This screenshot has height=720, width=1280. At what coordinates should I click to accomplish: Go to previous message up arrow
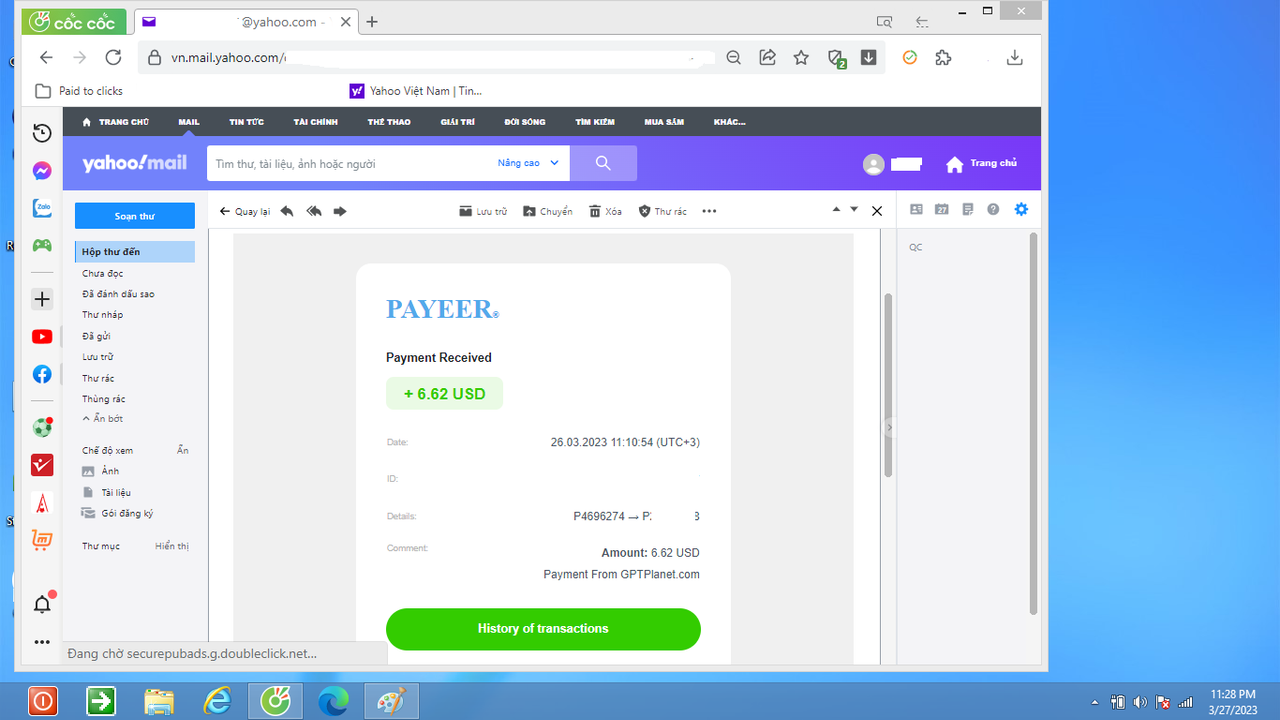click(x=836, y=209)
